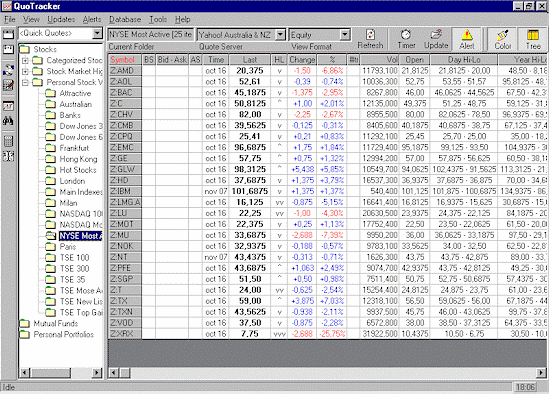Click the Open column header
This screenshot has height=394, width=550.
(415, 60)
